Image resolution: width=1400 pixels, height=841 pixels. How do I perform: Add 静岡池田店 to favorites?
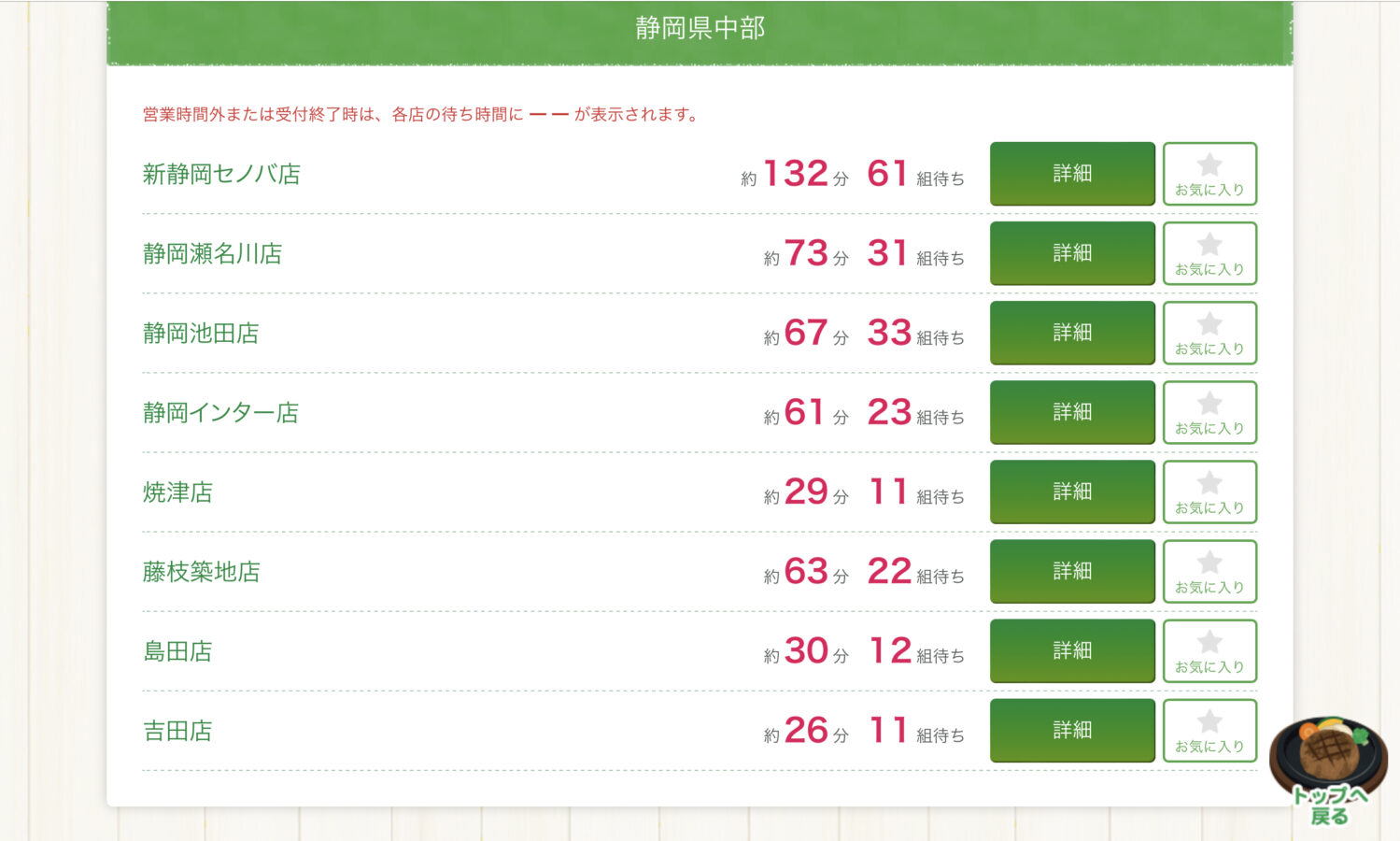[1209, 333]
